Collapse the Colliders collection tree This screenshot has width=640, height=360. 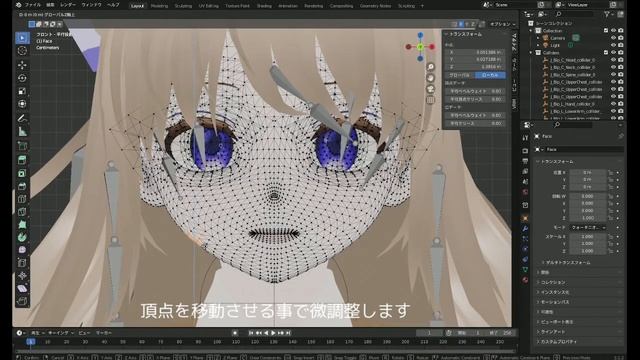point(531,53)
